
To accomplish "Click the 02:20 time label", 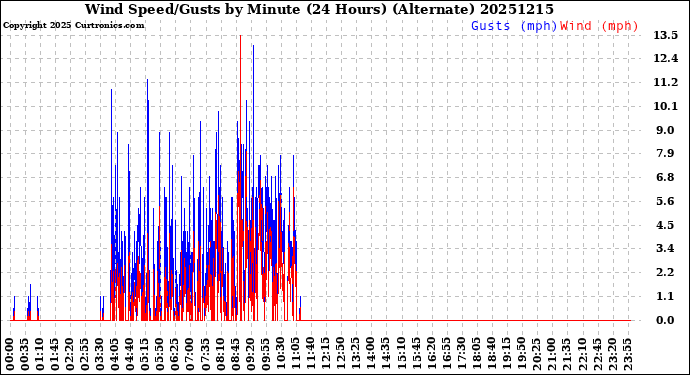I will click(x=70, y=355).
